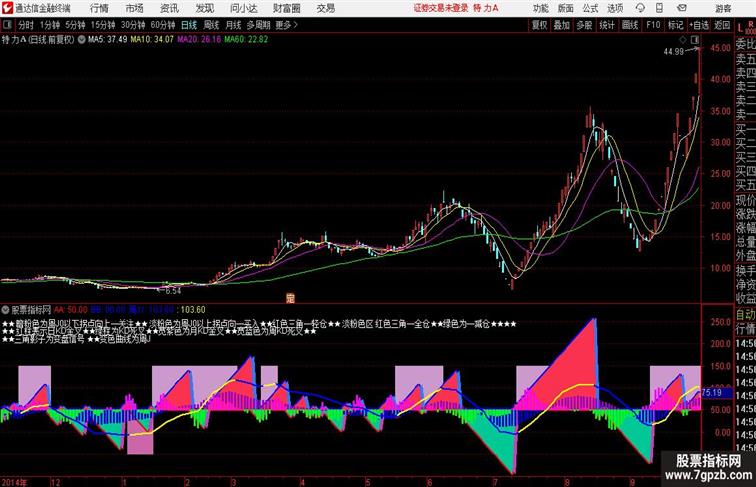This screenshot has height=487, width=756.
Task: Expand the 股票指标网 indicator dropdown circle
Action: [5, 310]
